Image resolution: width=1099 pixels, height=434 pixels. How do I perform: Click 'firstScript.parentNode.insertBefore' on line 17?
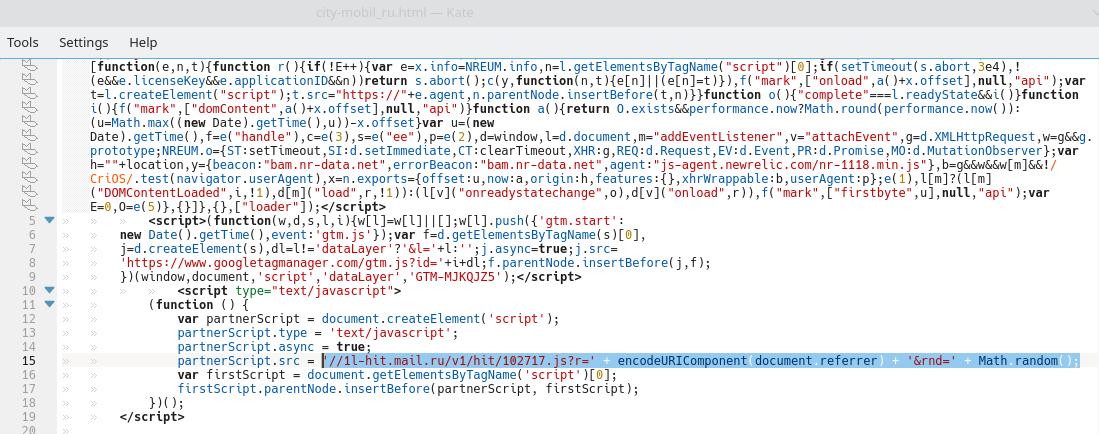coord(303,388)
